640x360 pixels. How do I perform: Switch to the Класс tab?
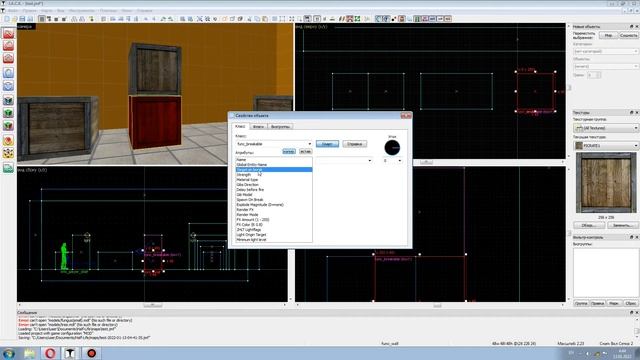click(x=241, y=126)
